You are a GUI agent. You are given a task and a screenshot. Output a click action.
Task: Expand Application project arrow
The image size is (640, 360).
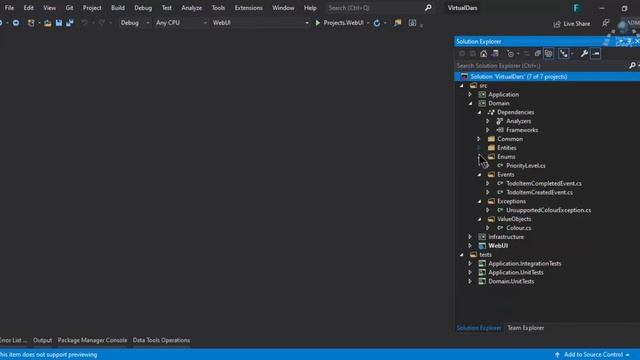click(470, 95)
